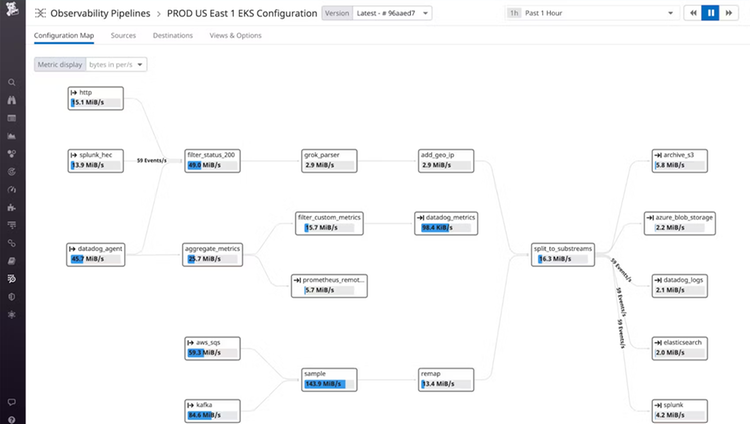The image size is (750, 424).
Task: Select the split_to_substreams node
Action: click(x=563, y=254)
